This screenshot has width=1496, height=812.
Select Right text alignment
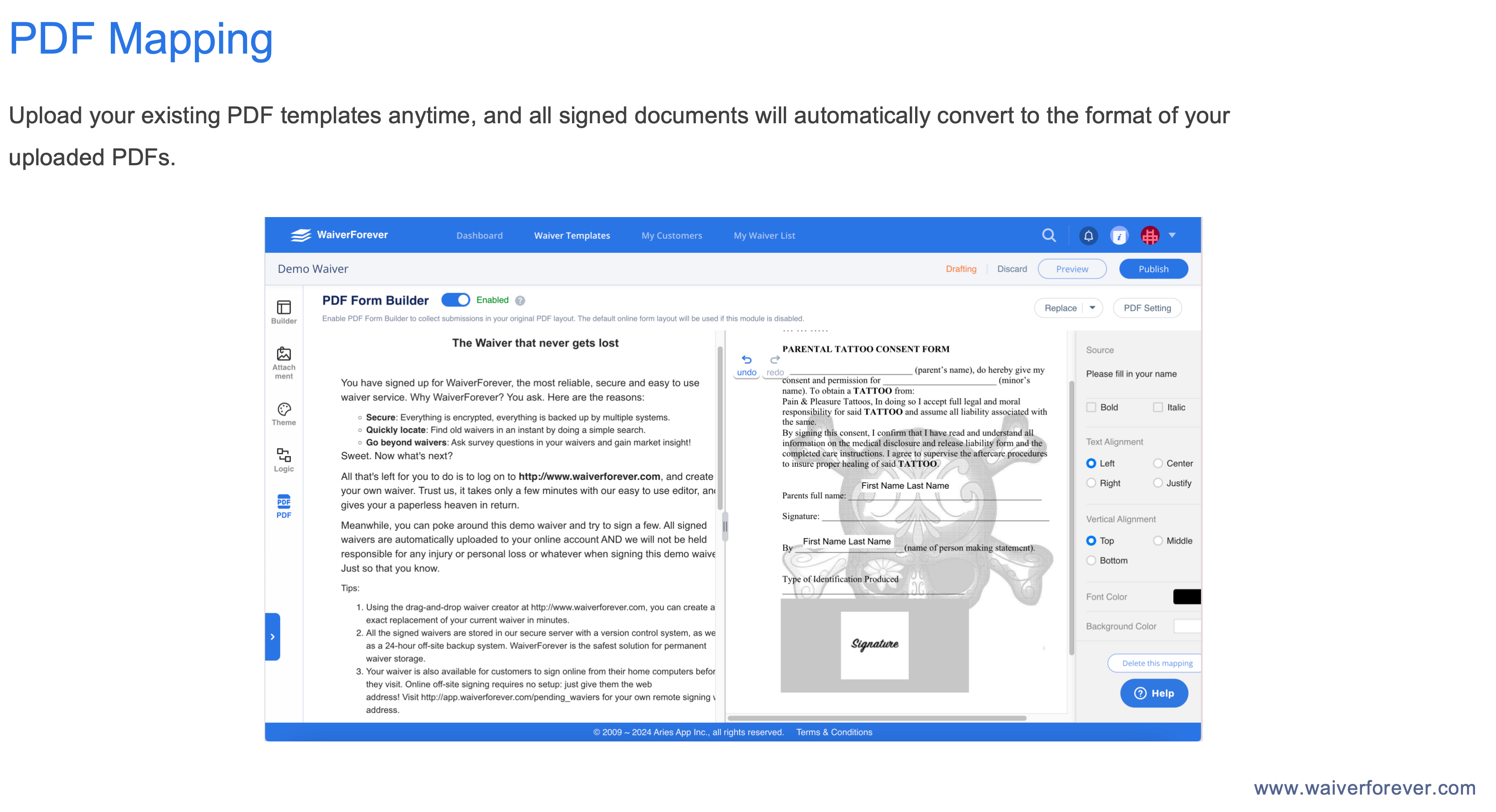pyautogui.click(x=1091, y=482)
